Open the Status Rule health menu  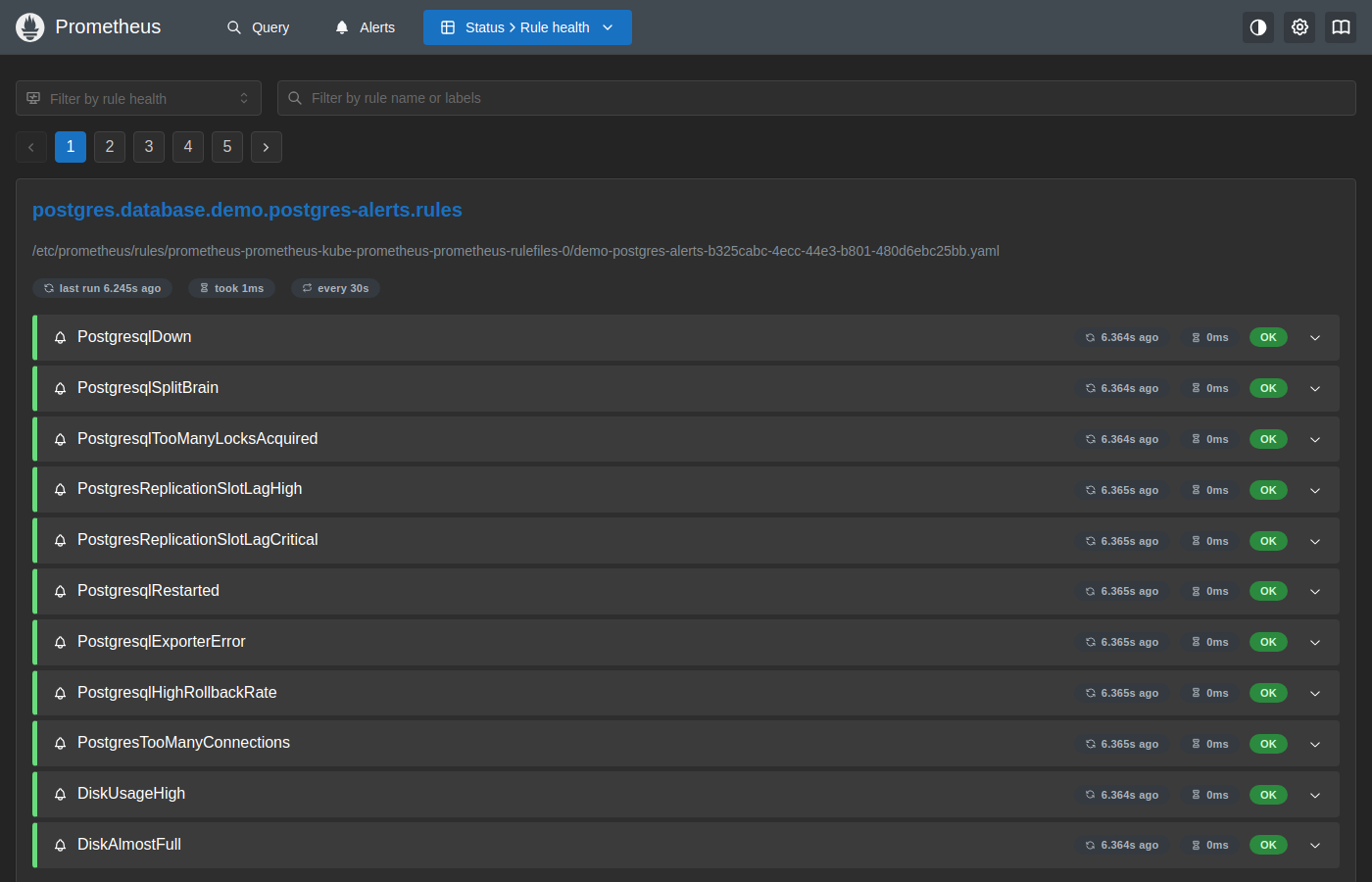point(527,27)
